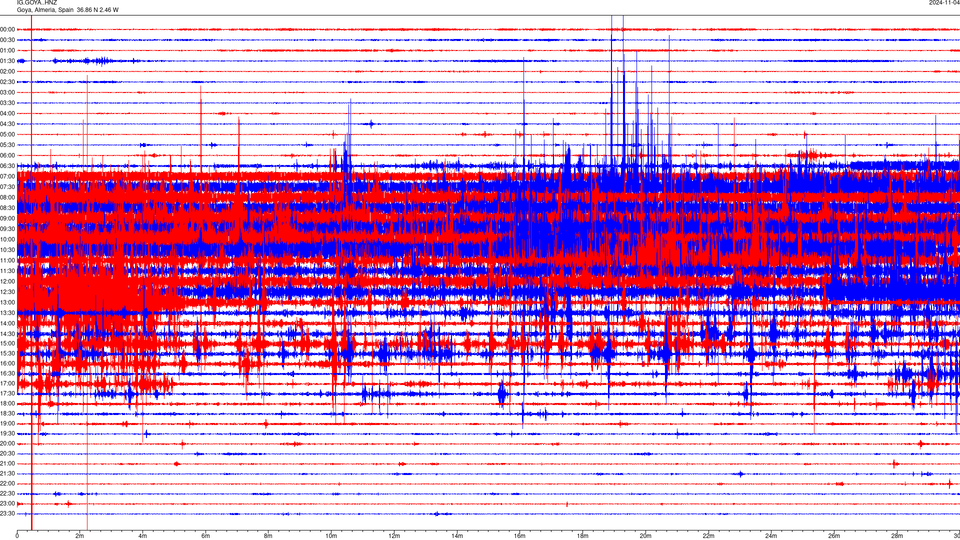Viewport: 960px width, 540px height.
Task: Click the '4m' x-axis tick label
Action: click(143, 536)
